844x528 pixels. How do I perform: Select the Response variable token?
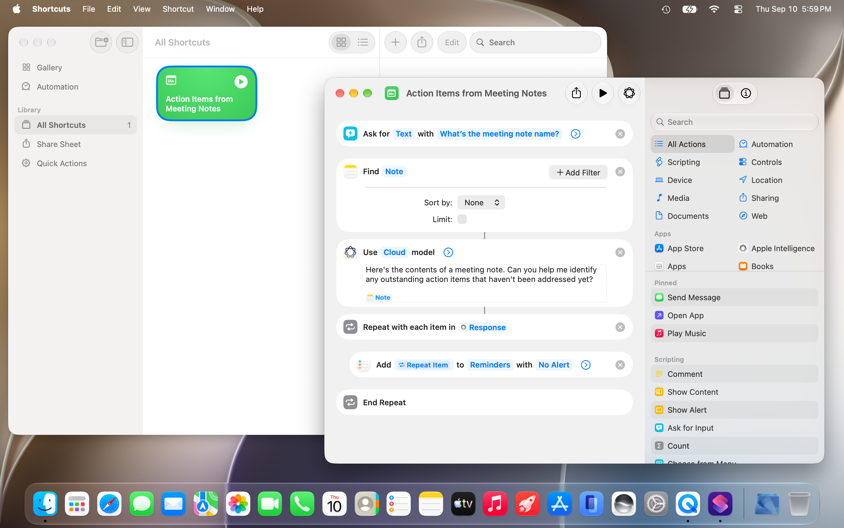[483, 327]
